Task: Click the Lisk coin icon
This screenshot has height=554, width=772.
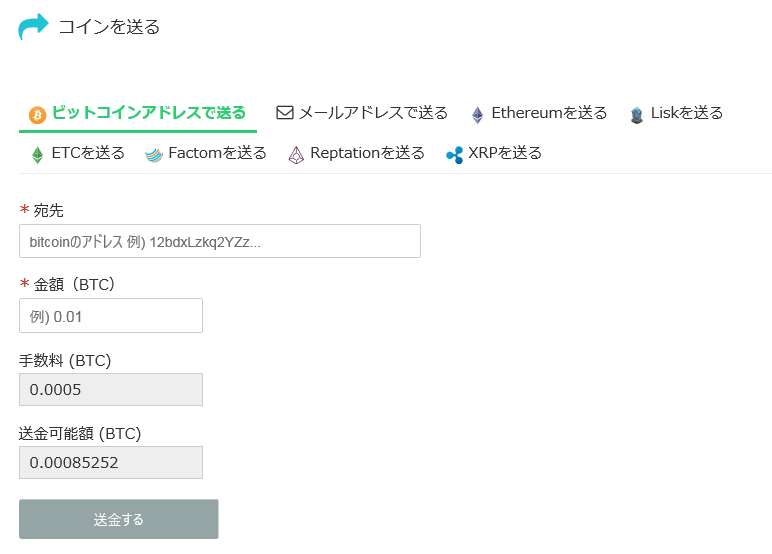Action: click(637, 114)
